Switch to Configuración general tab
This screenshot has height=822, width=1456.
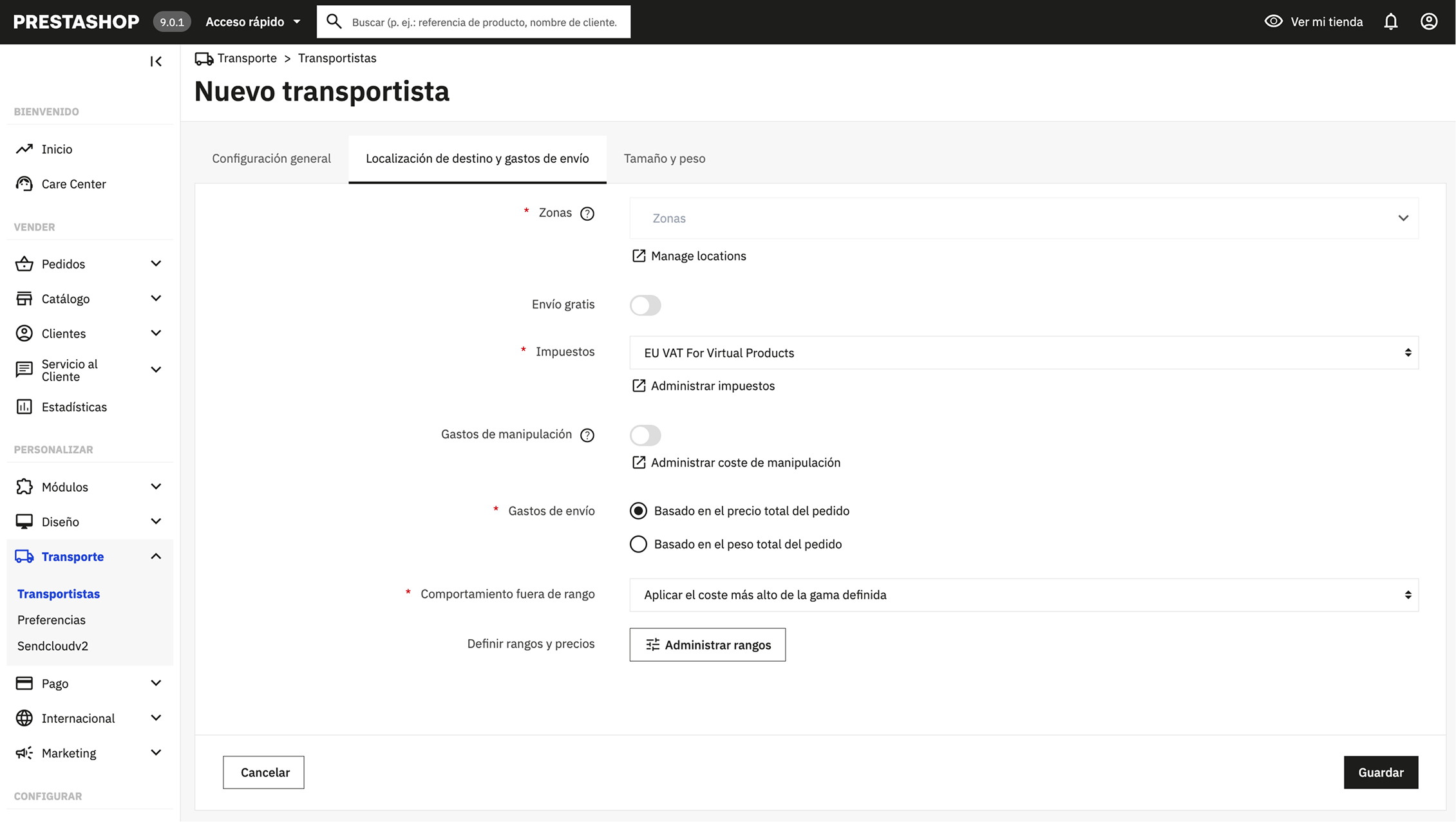click(x=271, y=158)
